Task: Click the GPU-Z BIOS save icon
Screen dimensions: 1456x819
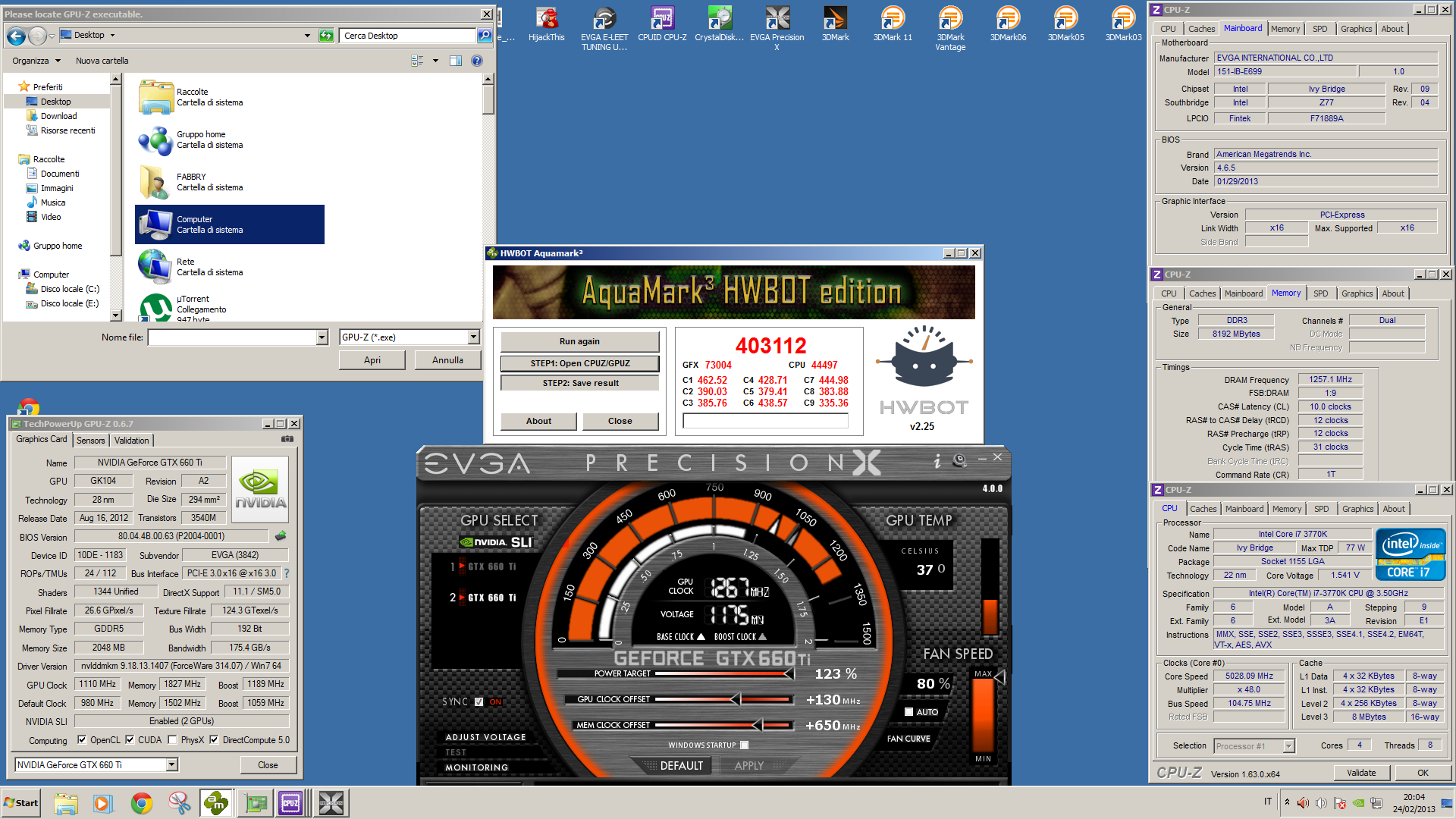Action: tap(281, 536)
